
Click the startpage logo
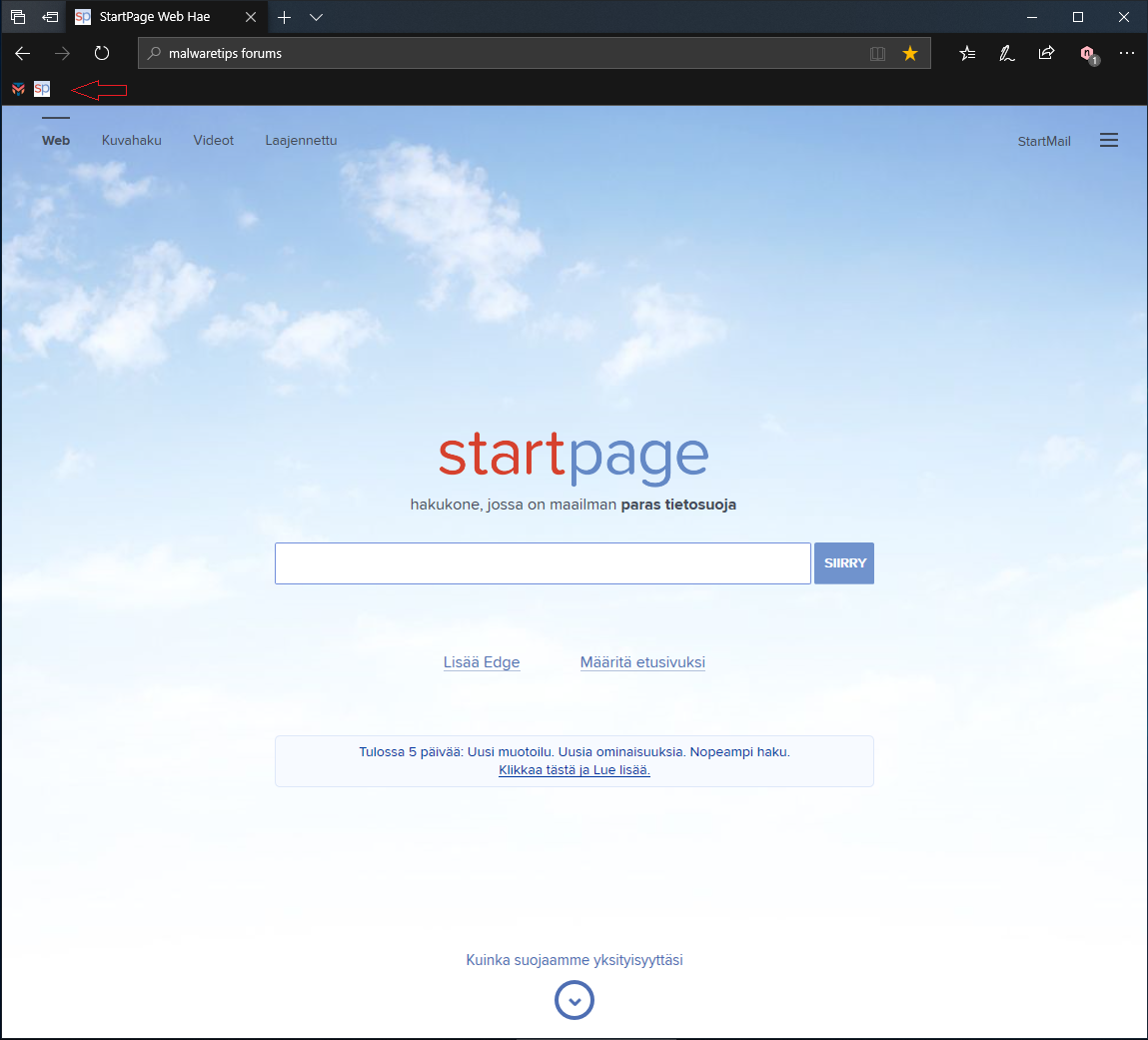574,457
